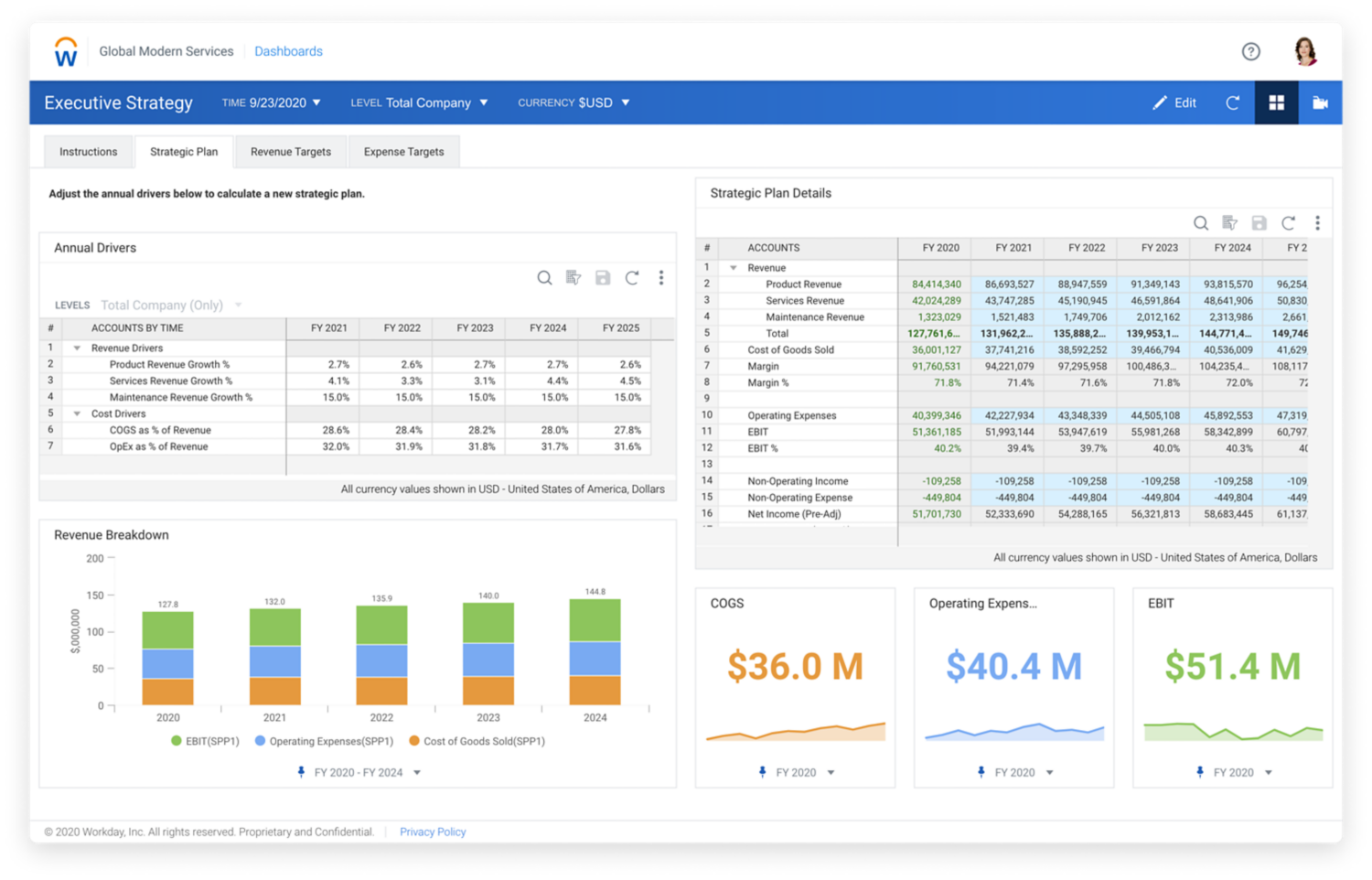Open the Instructions tab

point(88,151)
